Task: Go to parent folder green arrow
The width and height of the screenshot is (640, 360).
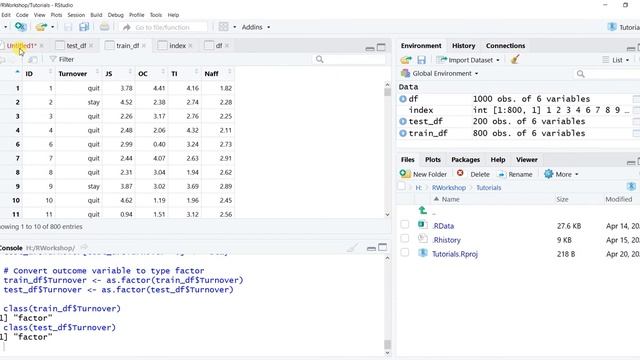Action: click(x=422, y=210)
